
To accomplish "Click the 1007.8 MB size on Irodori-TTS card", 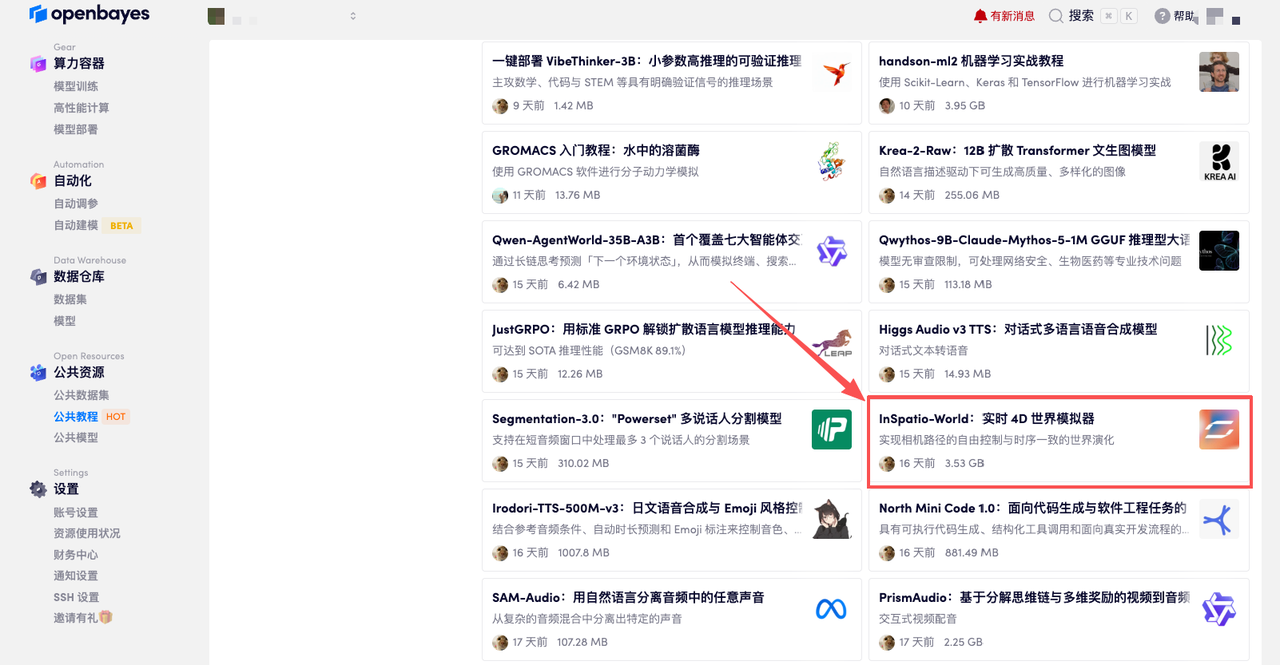I will 581,553.
